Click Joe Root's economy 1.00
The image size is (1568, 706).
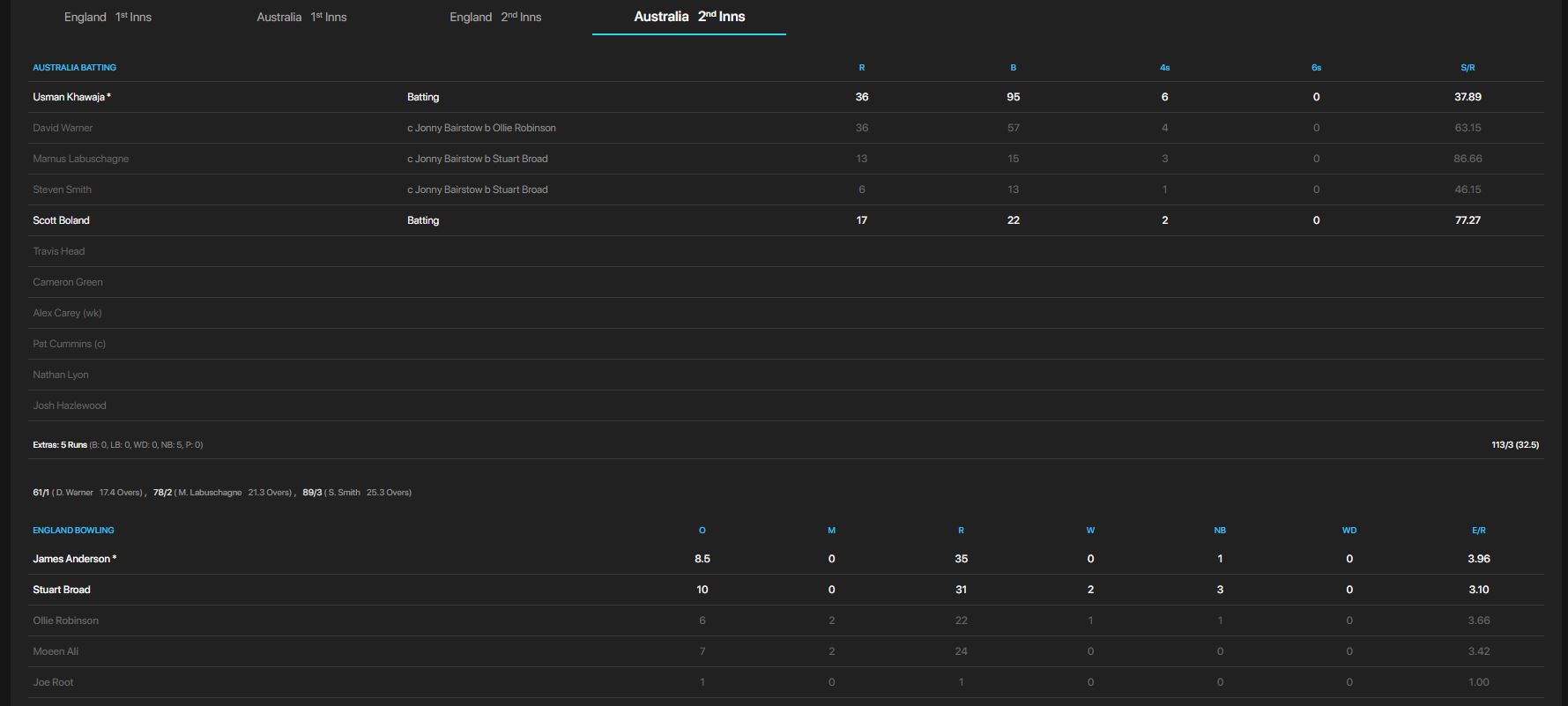click(x=1479, y=682)
